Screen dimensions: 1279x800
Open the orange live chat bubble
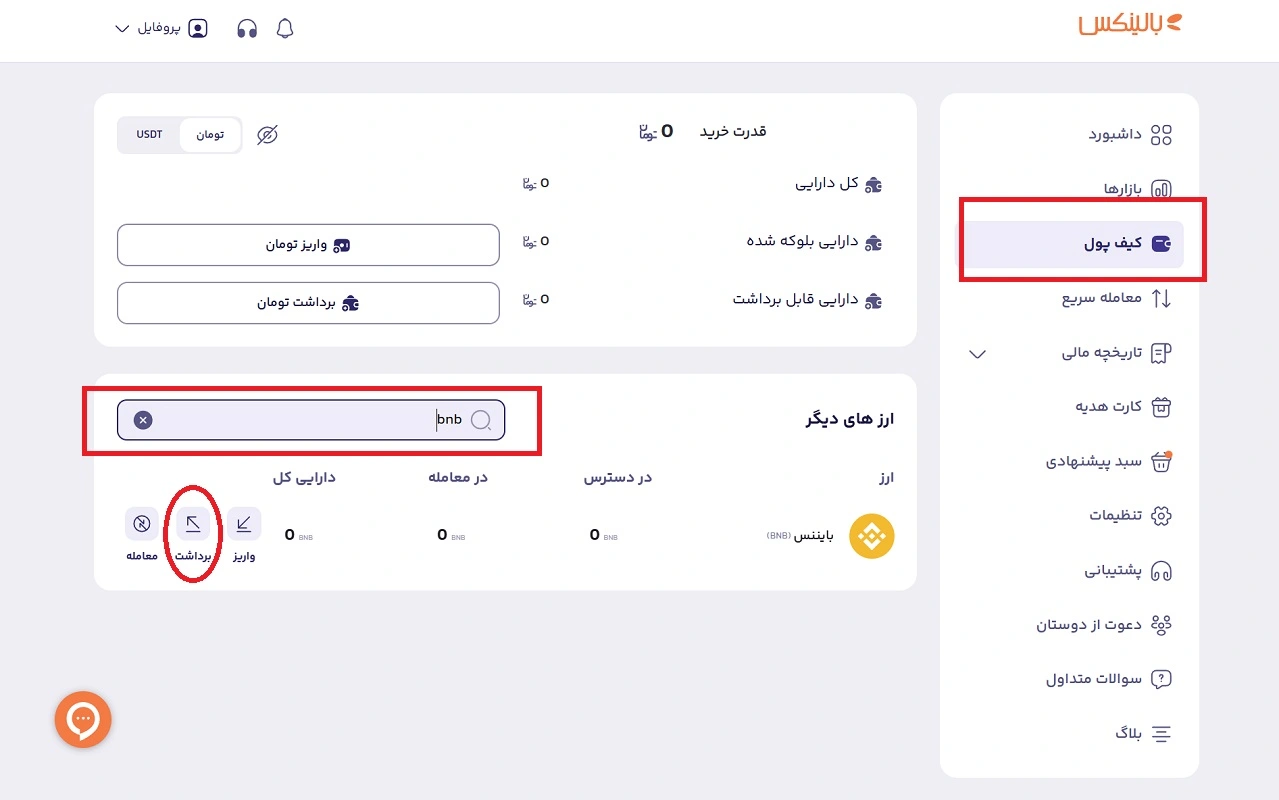(83, 719)
